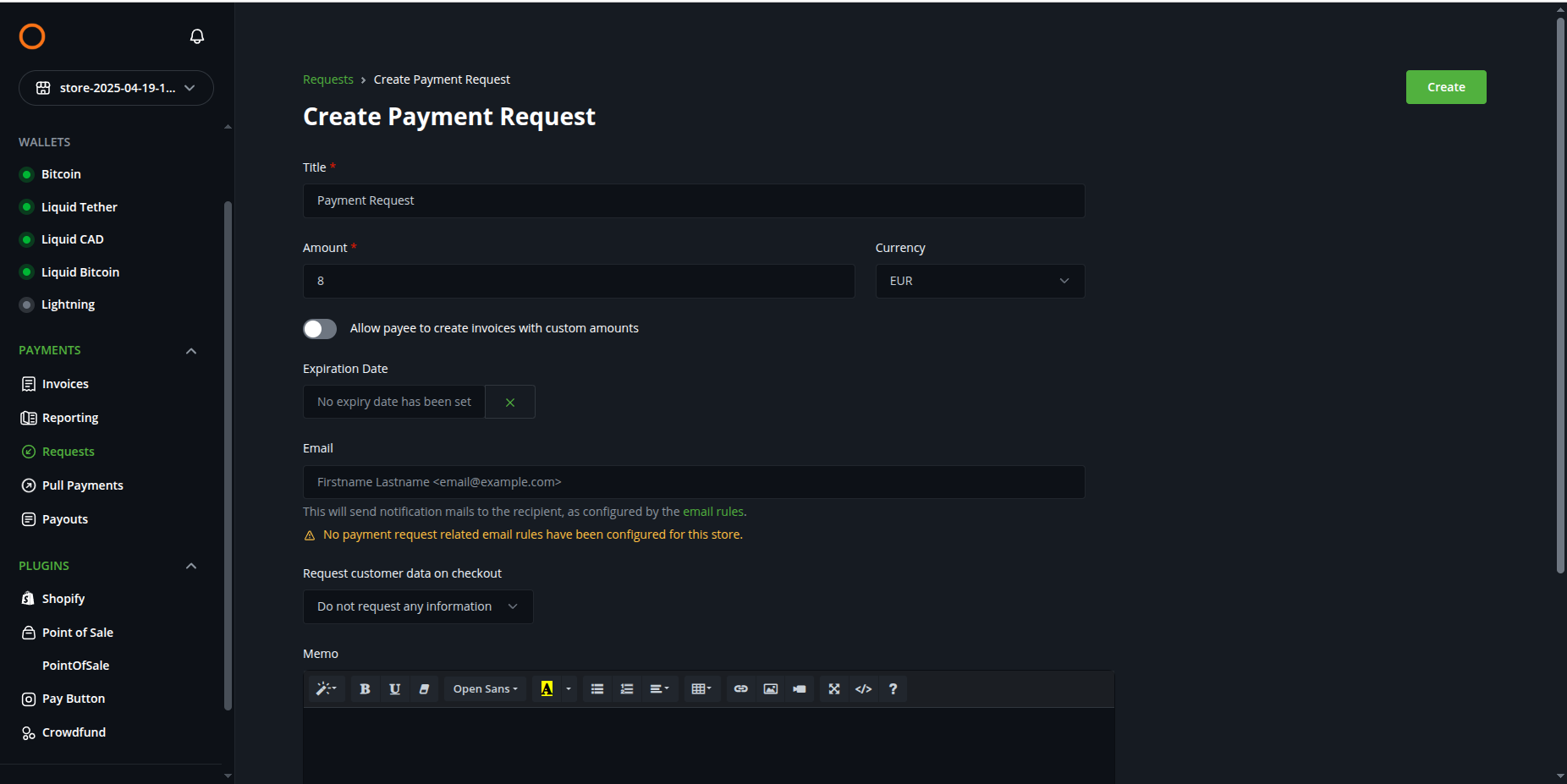Open the notifications bell
Viewport: 1567px width, 784px height.
[x=197, y=36]
